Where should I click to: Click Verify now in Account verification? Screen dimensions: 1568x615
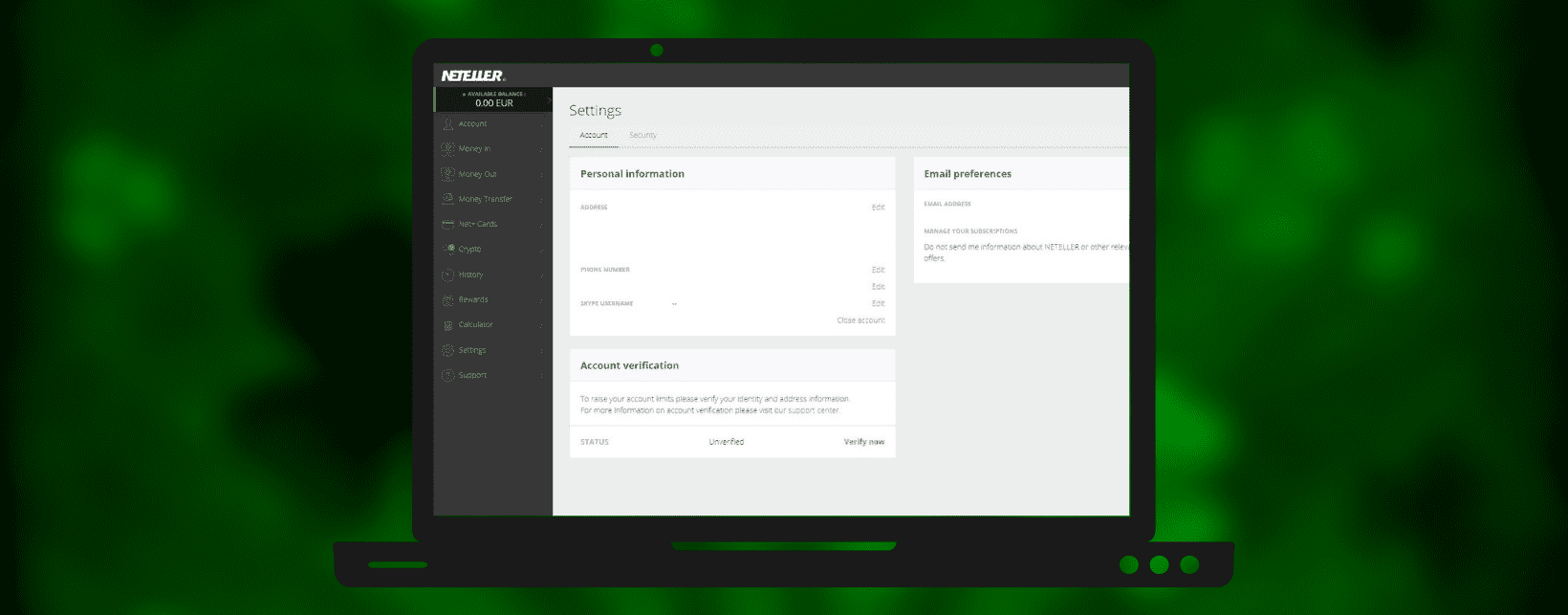[864, 442]
